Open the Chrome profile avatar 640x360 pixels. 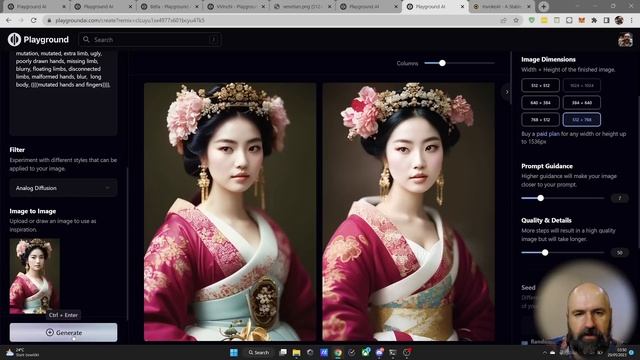619,20
